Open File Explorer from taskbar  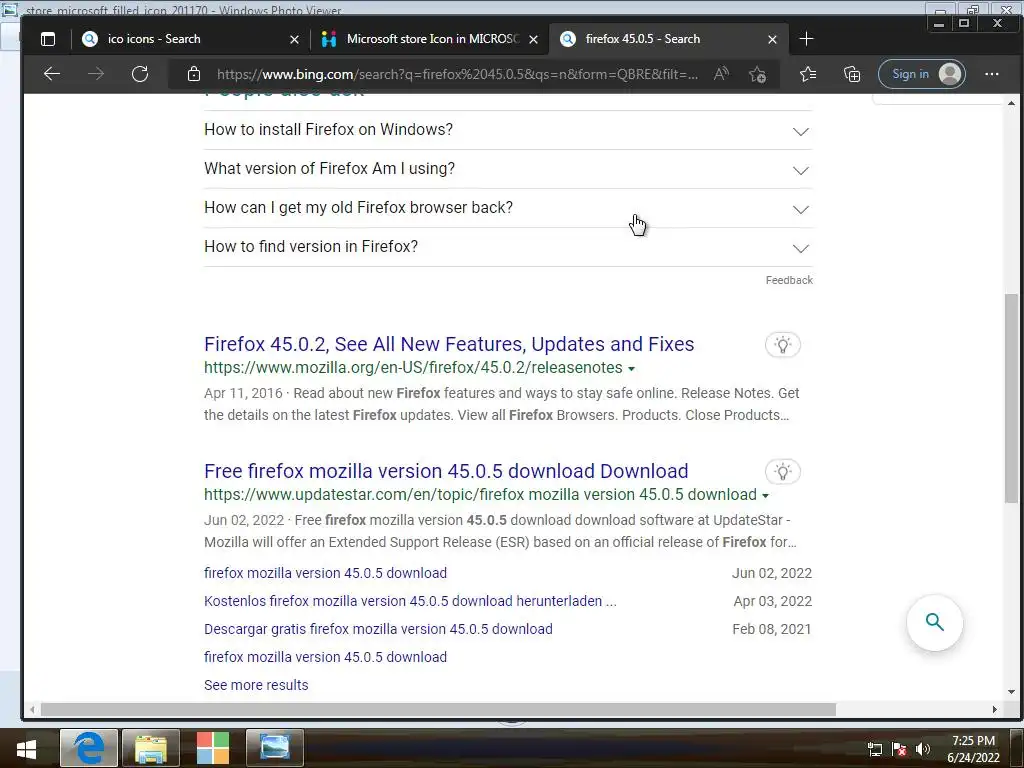point(151,748)
